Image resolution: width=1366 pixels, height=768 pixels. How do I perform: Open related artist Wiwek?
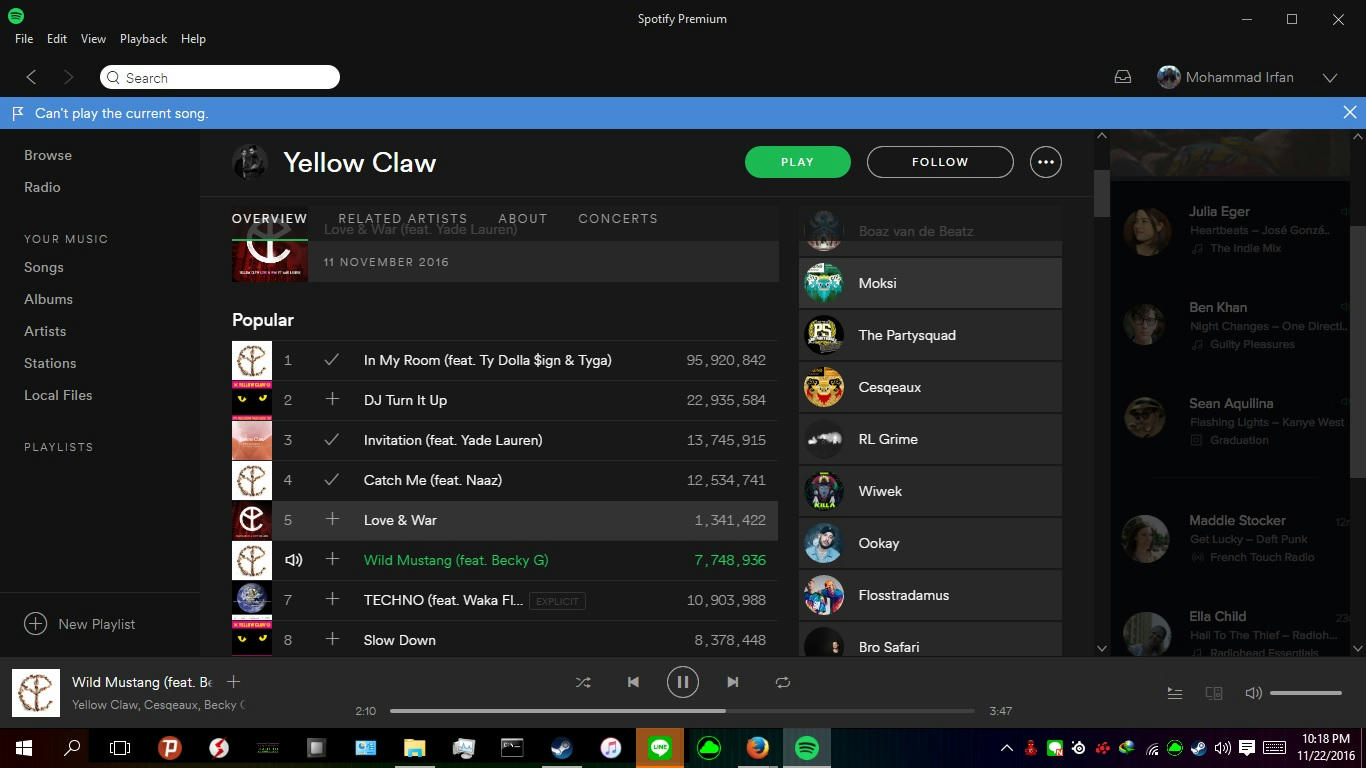tap(930, 491)
